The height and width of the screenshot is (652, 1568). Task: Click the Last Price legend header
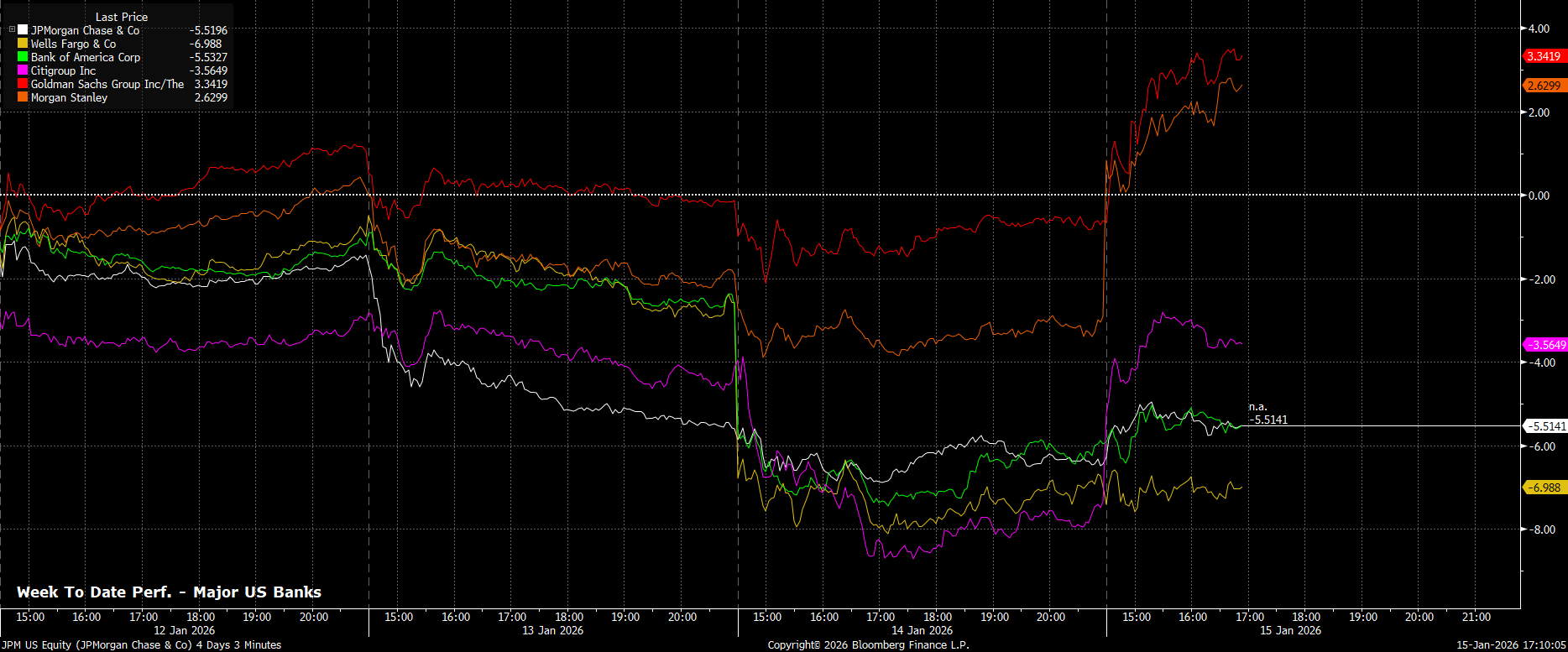[x=121, y=17]
